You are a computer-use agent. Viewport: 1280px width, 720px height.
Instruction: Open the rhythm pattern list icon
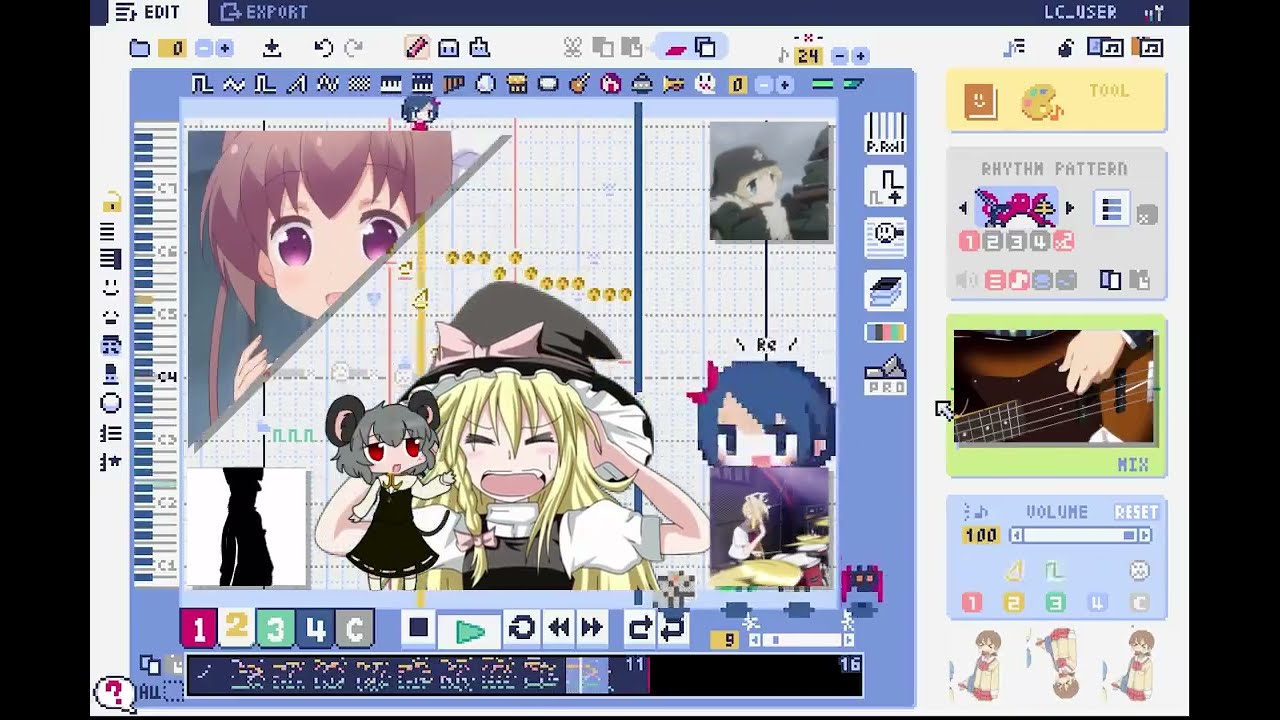1111,210
